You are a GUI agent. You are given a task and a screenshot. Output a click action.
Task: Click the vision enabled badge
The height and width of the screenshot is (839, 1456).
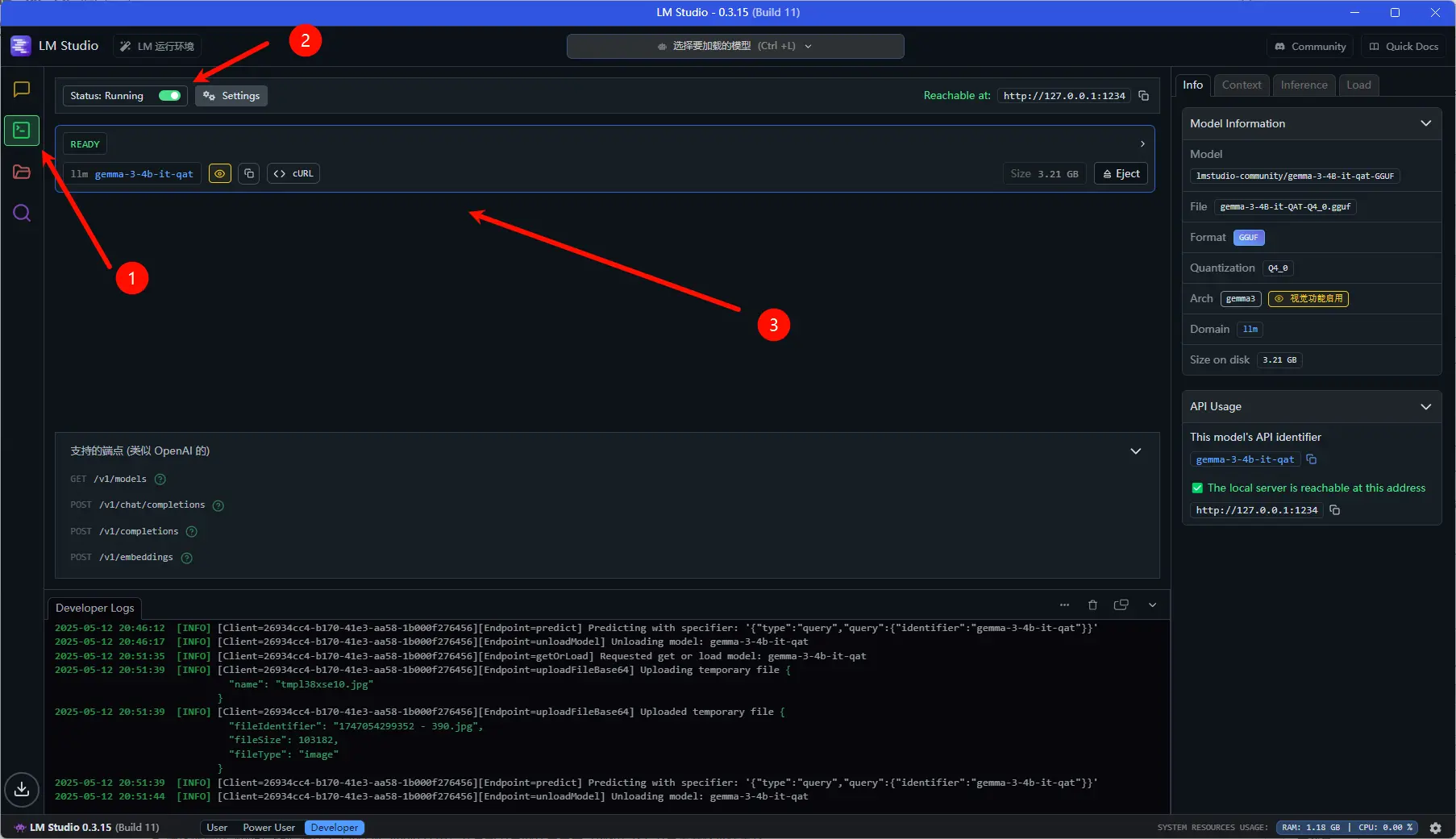point(1308,299)
